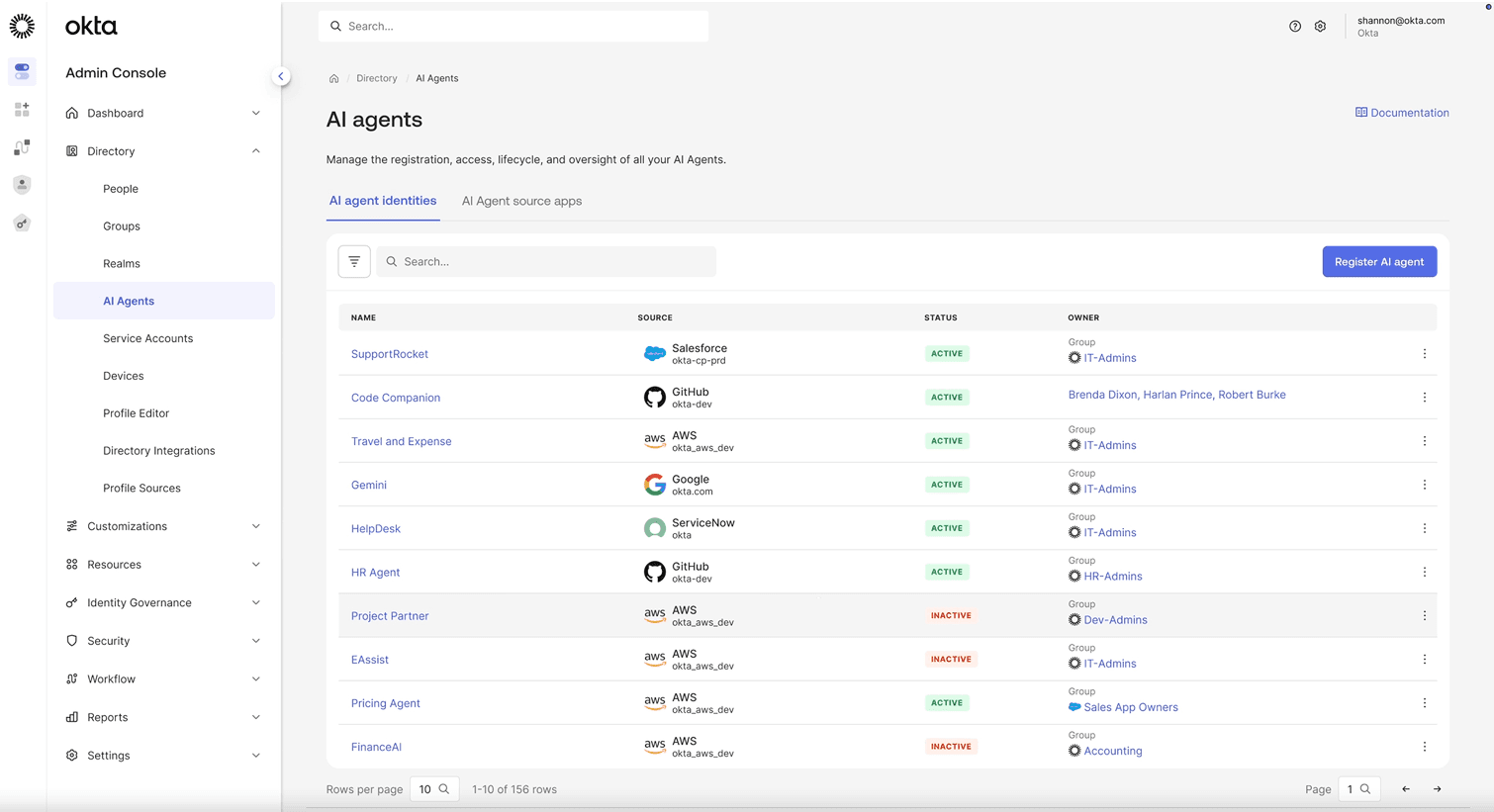The image size is (1494, 812).
Task: Click the home icon in breadcrumb
Action: click(x=334, y=79)
